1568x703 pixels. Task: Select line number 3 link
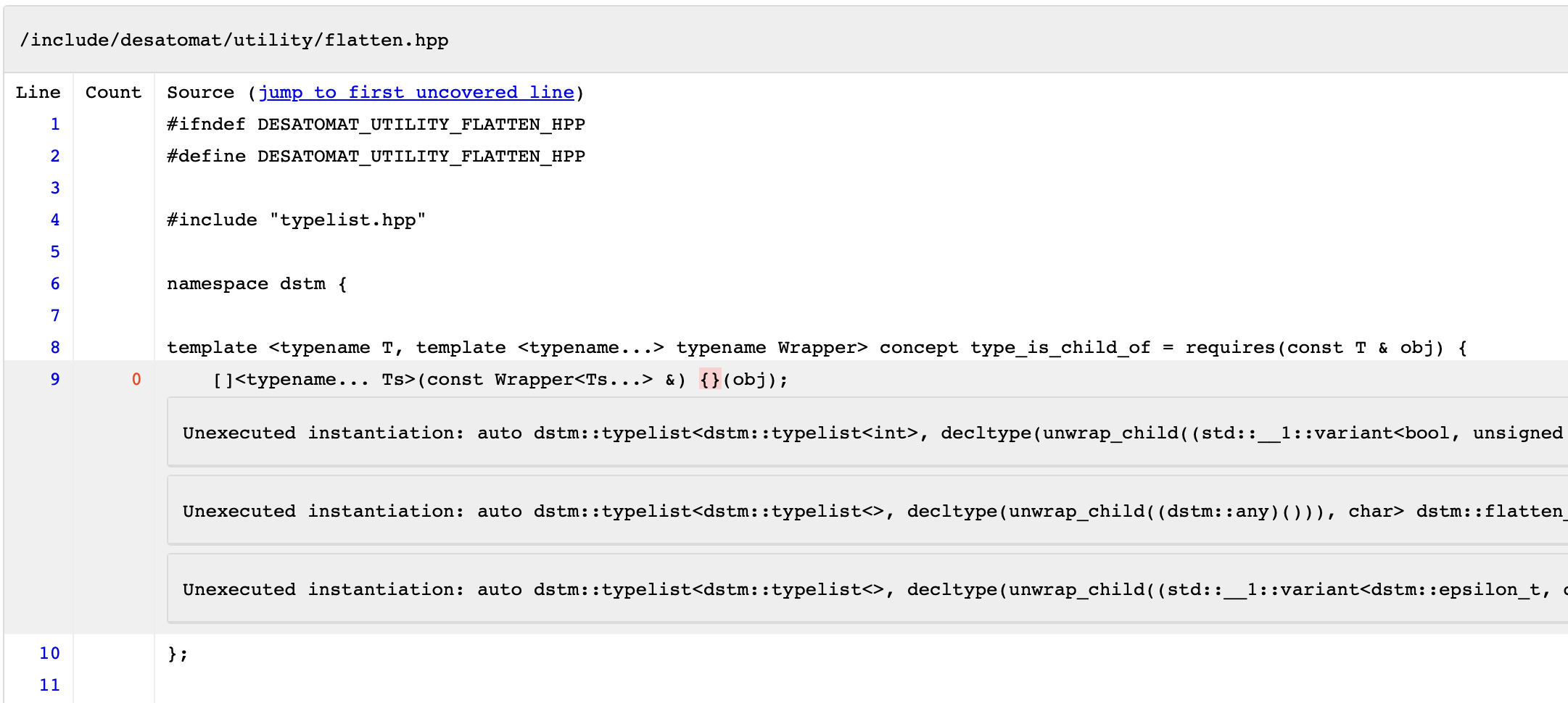coord(55,188)
